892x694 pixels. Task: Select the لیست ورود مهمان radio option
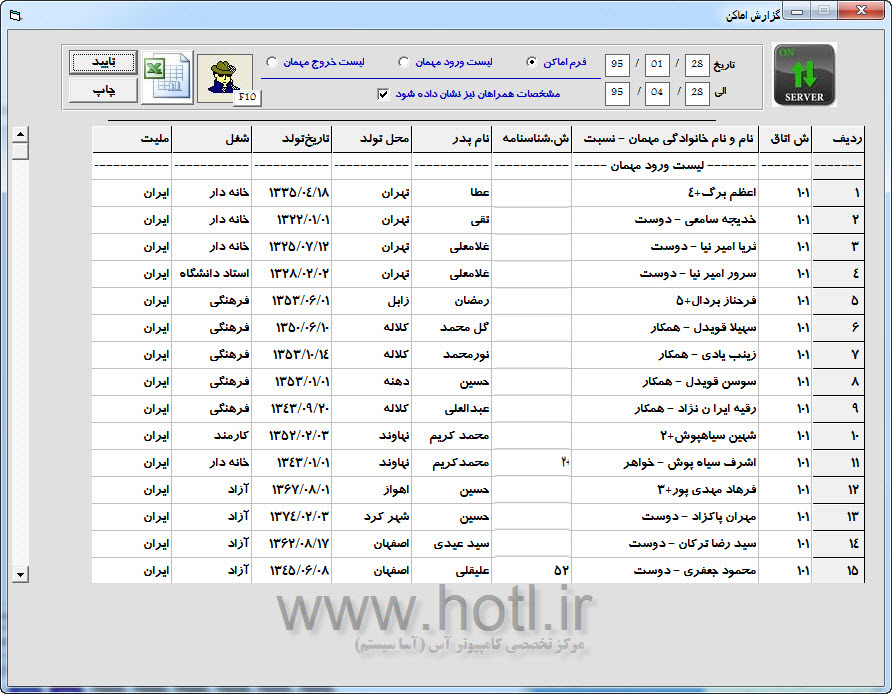click(404, 62)
